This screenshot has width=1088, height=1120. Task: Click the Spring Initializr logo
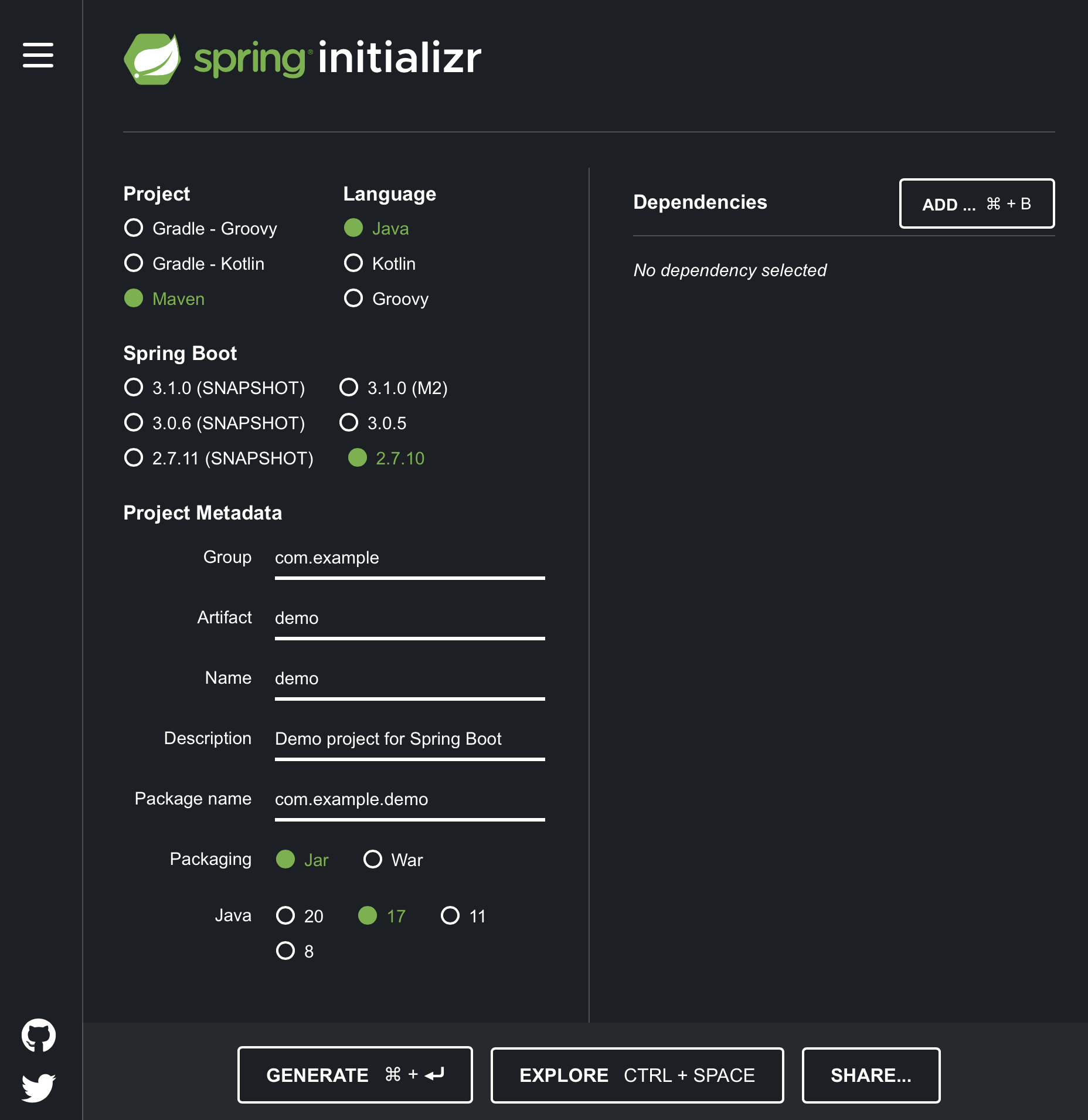coord(302,59)
